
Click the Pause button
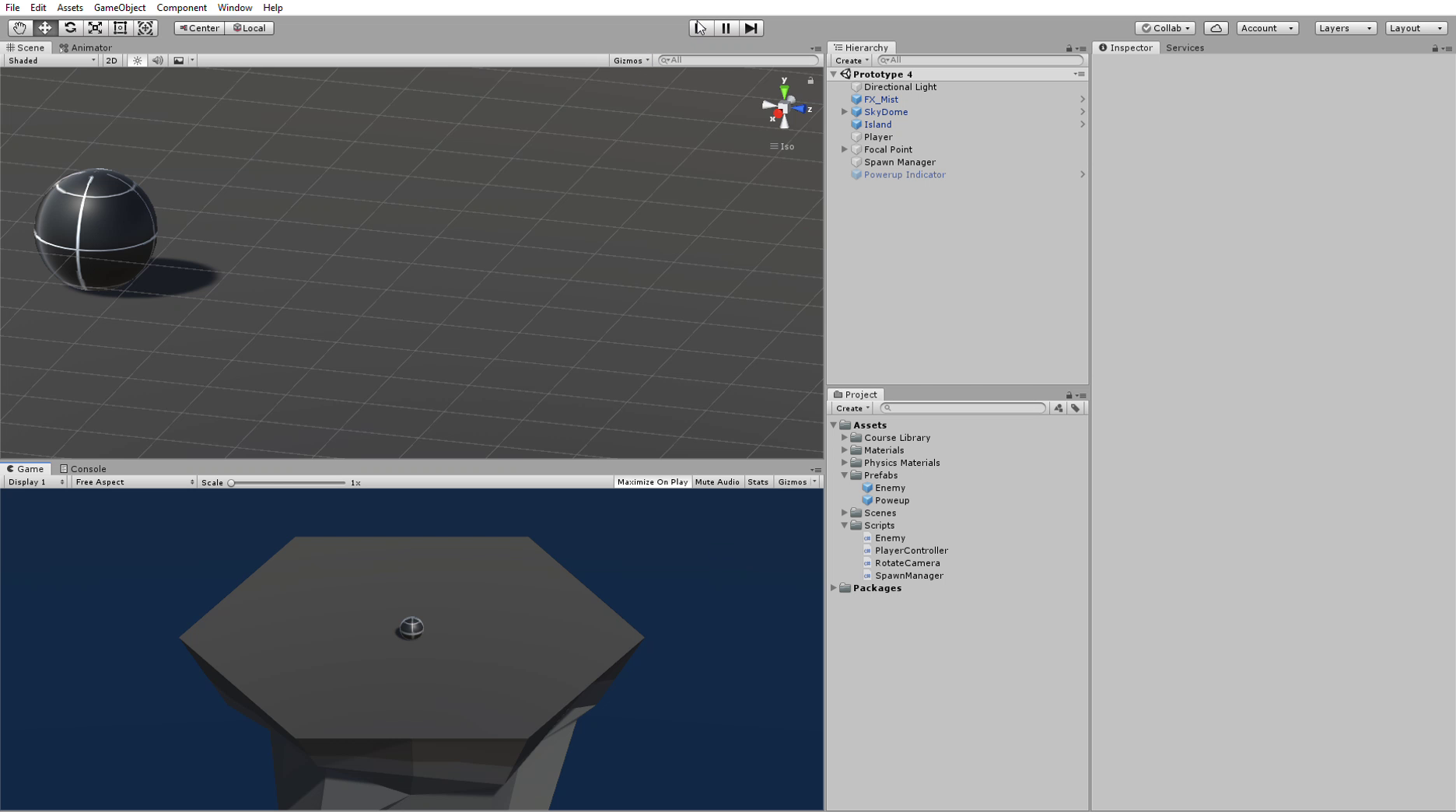click(726, 28)
